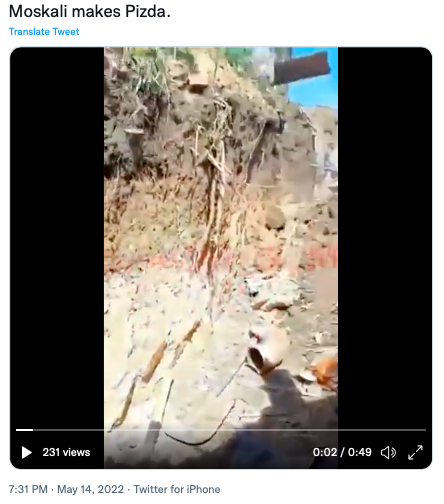444x504 pixels.
Task: Open the 7:31 PM timestamp link
Action: pyautogui.click(x=28, y=489)
